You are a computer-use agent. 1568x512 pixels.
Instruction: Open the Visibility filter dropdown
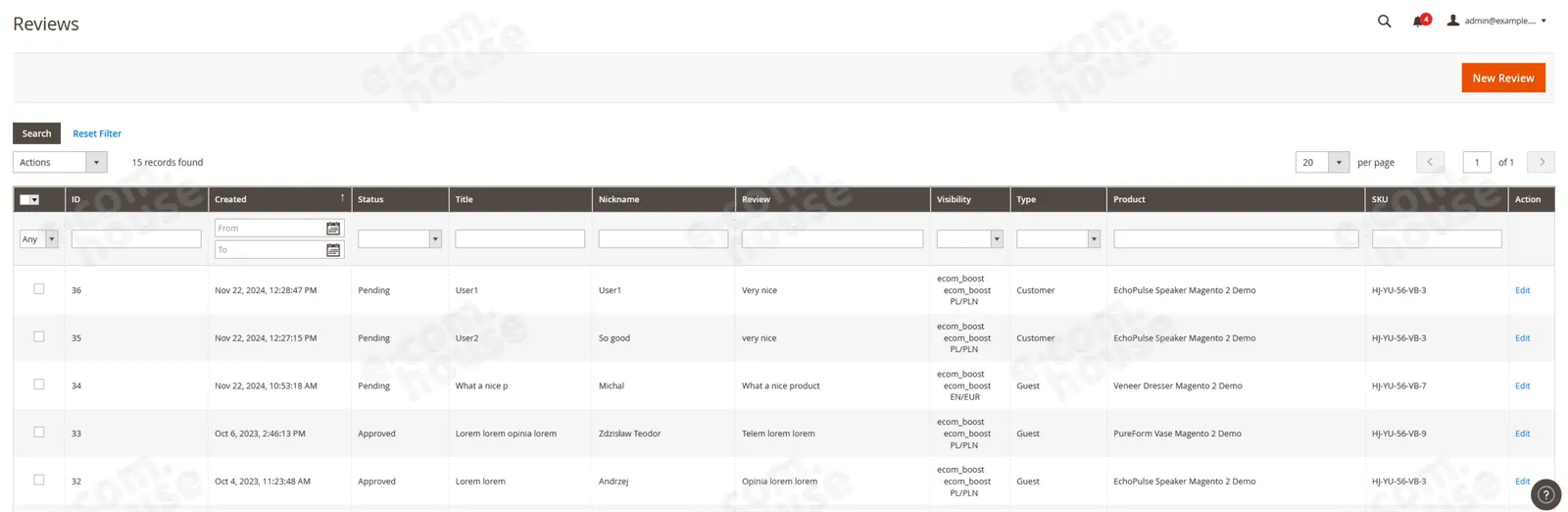click(970, 239)
